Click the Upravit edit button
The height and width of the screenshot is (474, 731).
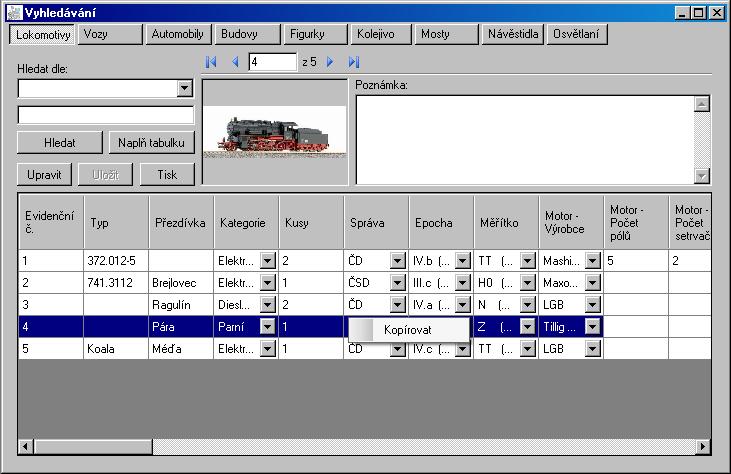[44, 174]
